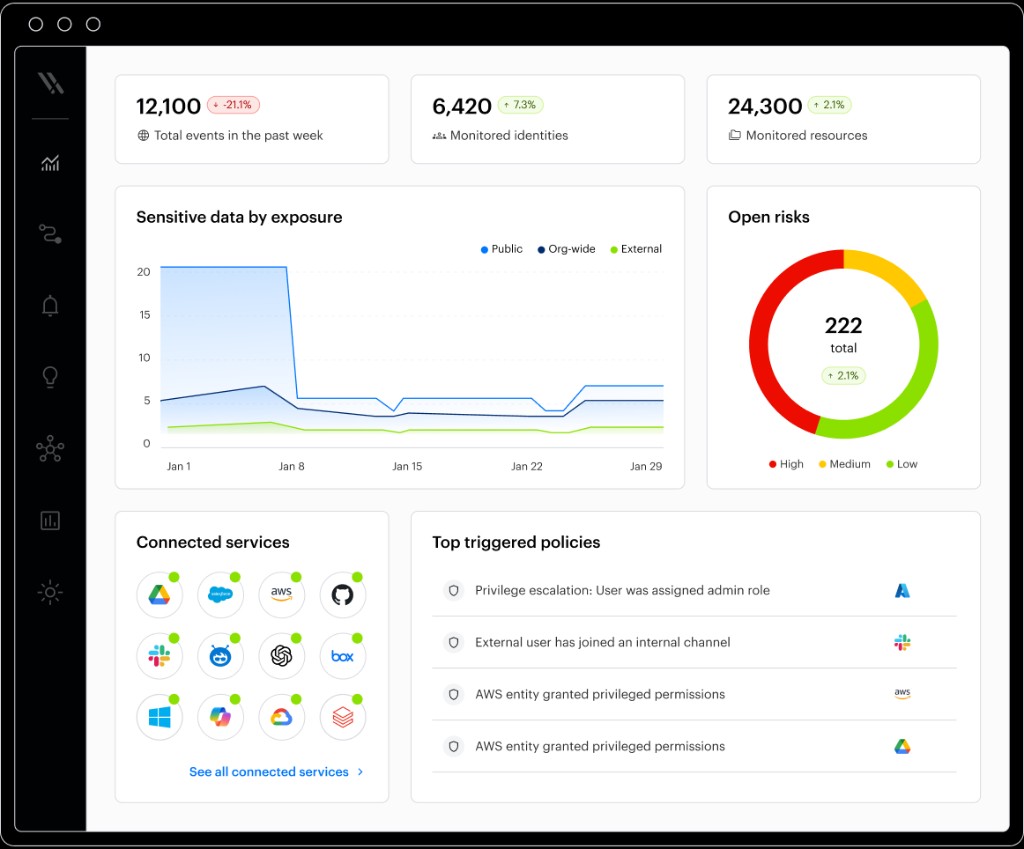
Task: Click the 24,300 monitored resources value
Action: click(x=765, y=106)
